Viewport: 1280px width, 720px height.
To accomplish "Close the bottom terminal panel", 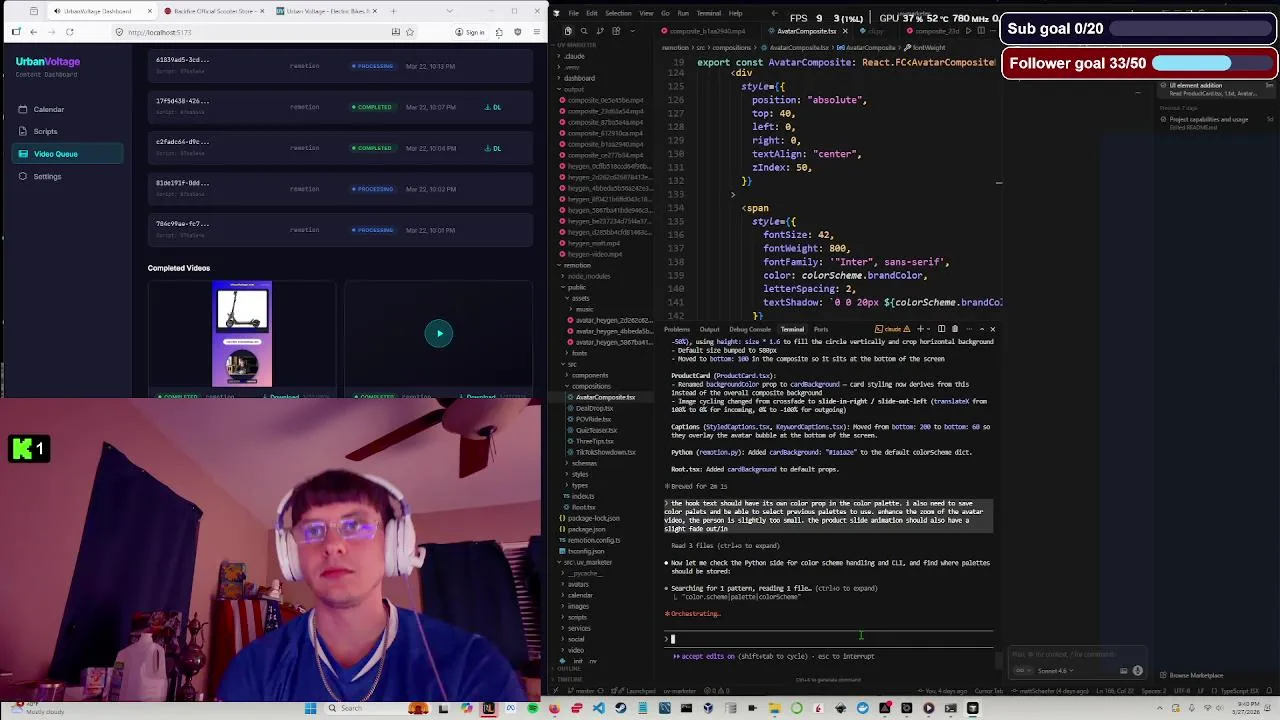I will [x=992, y=329].
